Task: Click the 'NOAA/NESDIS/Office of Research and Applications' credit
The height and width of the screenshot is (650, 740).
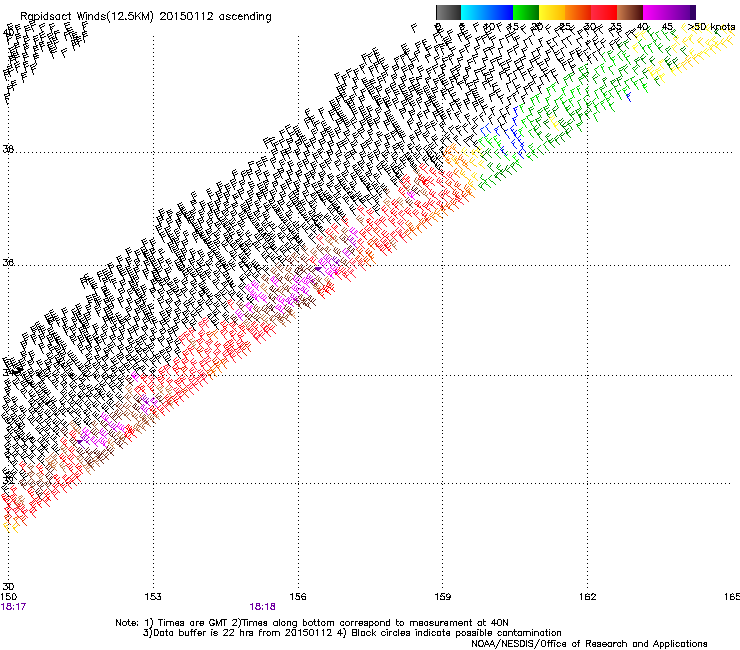Action: (x=589, y=644)
